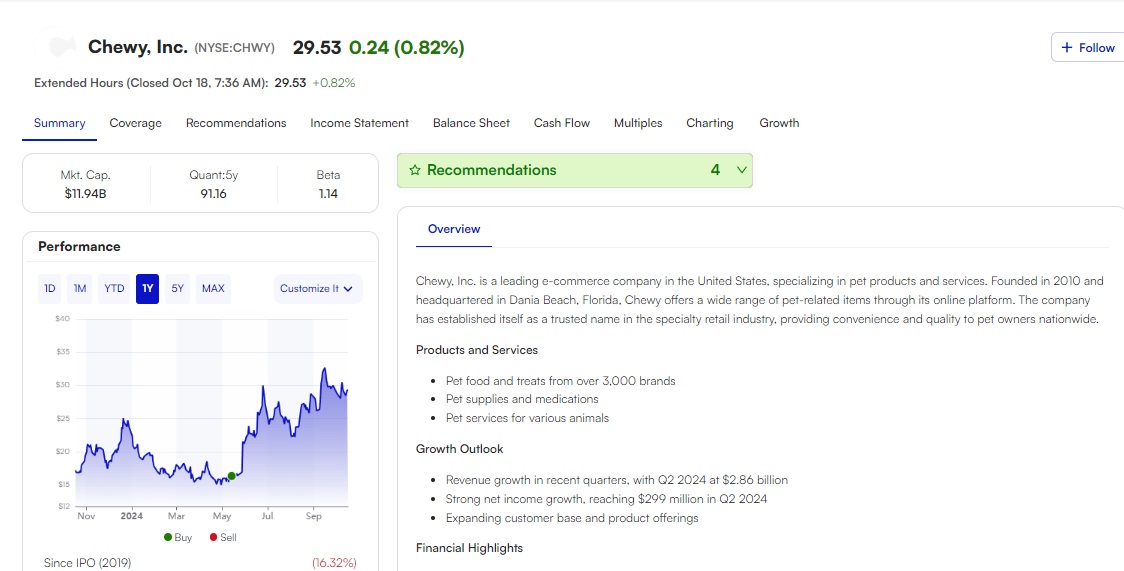Image resolution: width=1124 pixels, height=571 pixels.
Task: Expand the Recommendations chevron
Action: coord(742,171)
